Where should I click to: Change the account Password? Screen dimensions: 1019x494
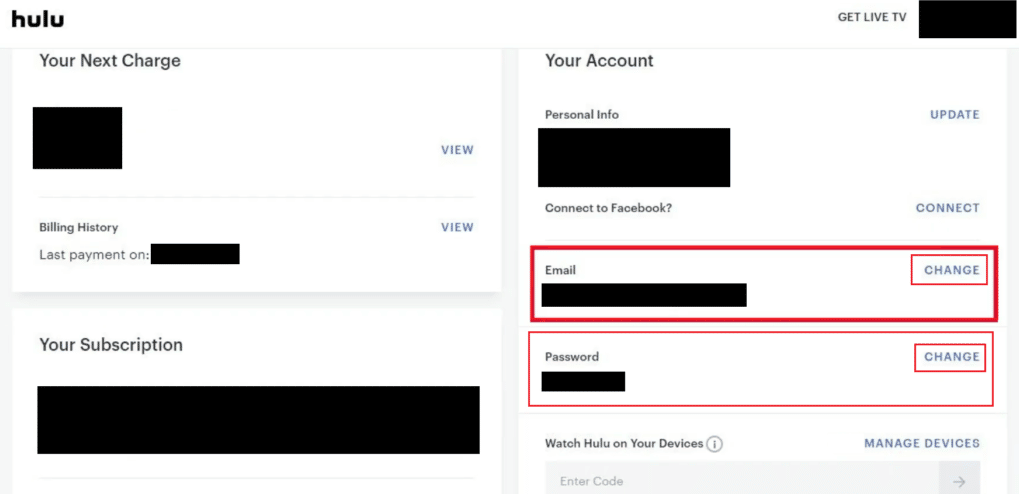point(949,357)
